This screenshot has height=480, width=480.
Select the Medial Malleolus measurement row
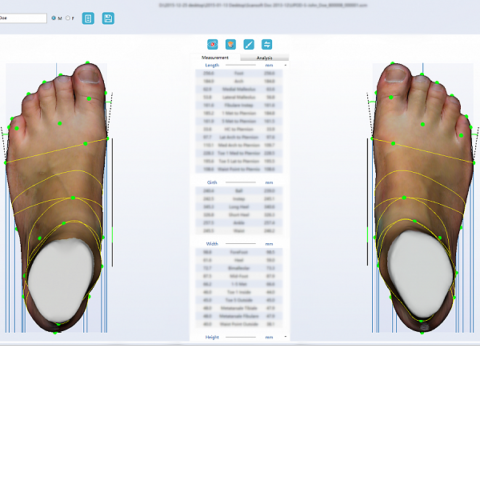coord(239,89)
